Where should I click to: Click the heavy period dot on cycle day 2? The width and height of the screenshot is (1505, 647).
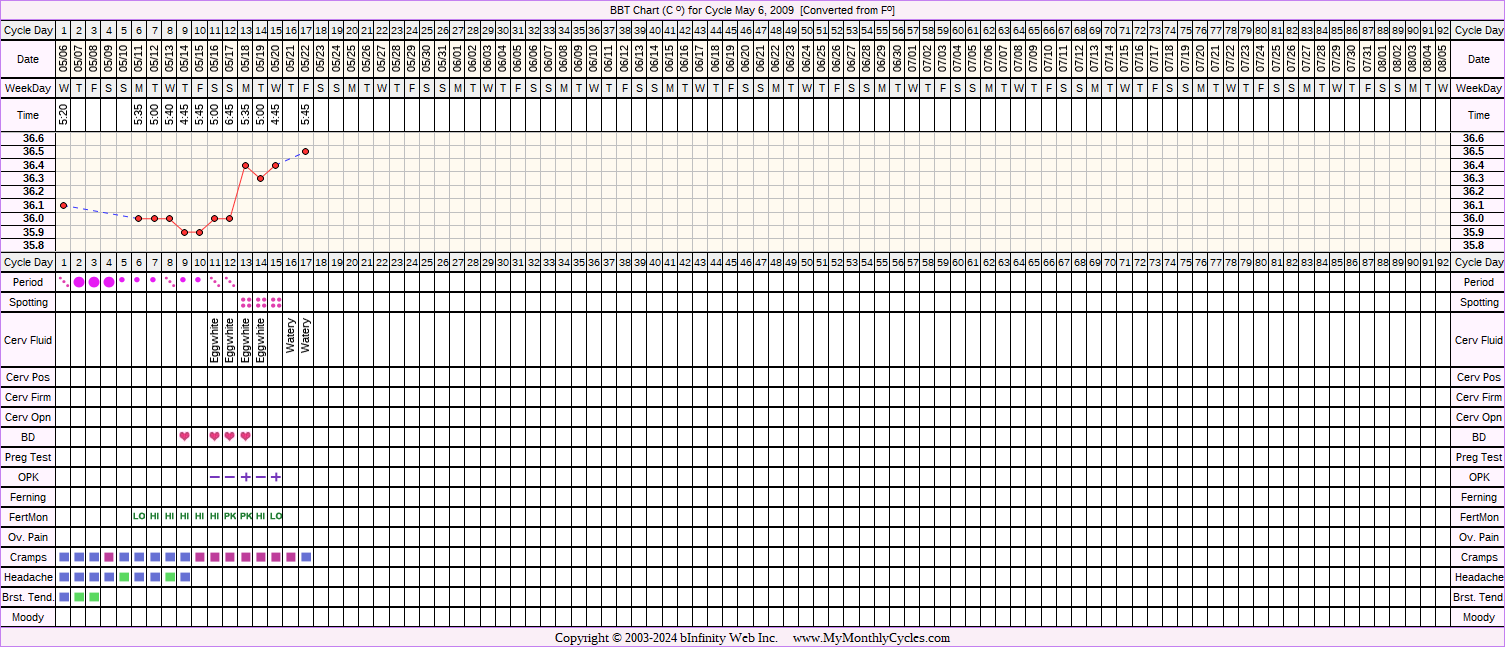[x=79, y=282]
